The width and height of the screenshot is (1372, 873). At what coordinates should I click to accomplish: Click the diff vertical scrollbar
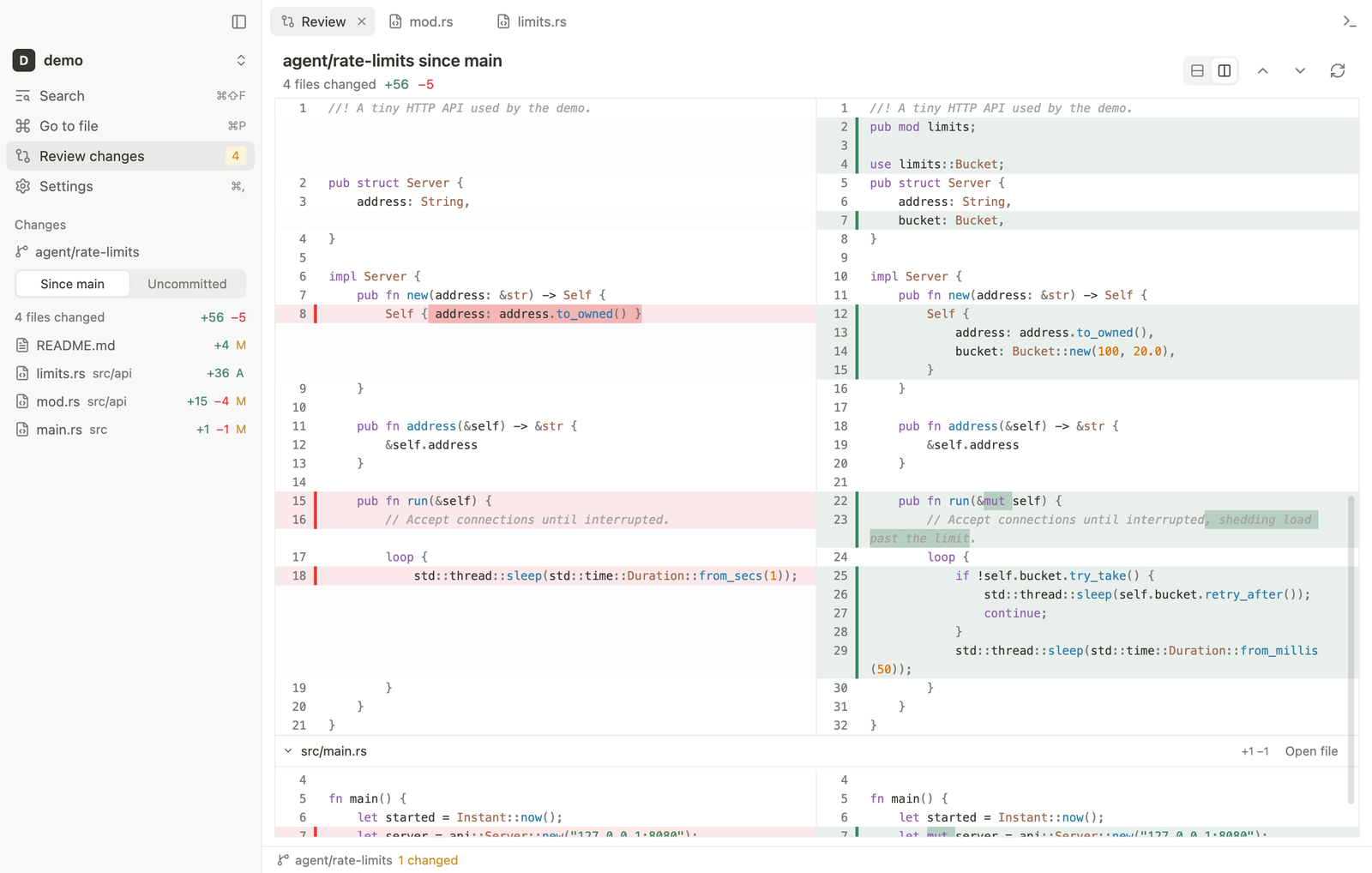click(x=1351, y=649)
